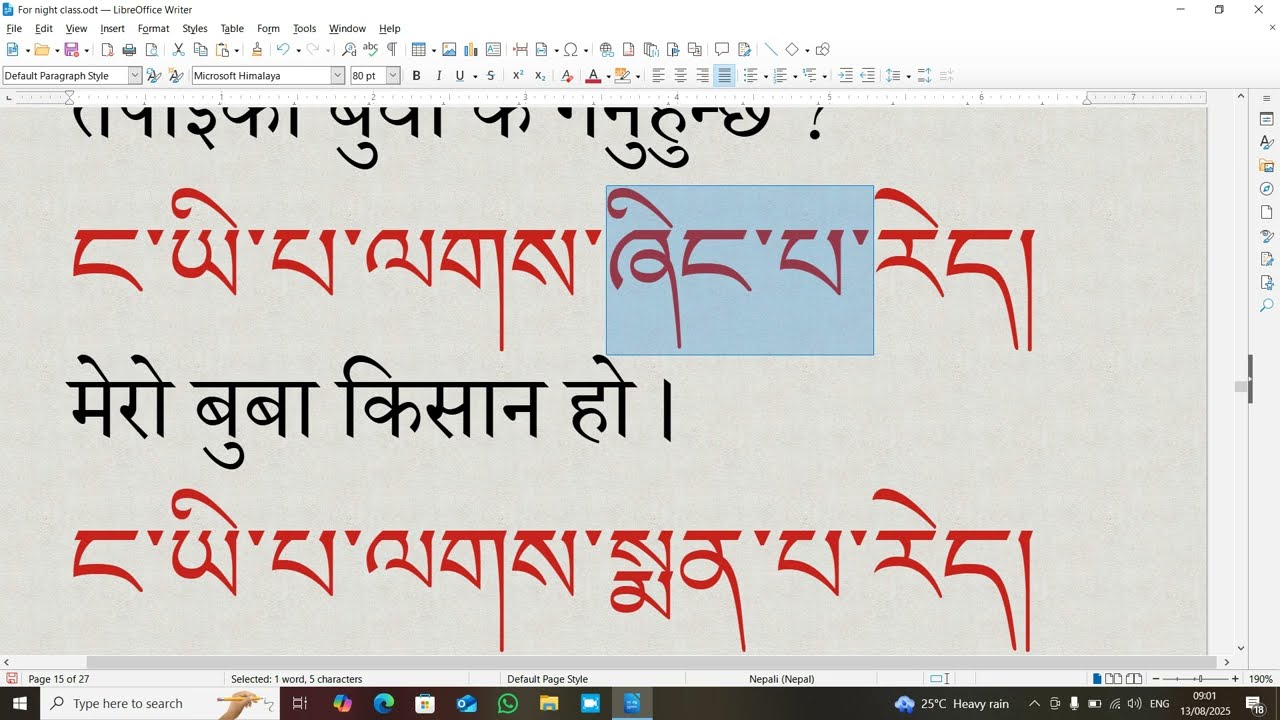Click the Superscript icon
The height and width of the screenshot is (720, 1280).
click(x=518, y=76)
